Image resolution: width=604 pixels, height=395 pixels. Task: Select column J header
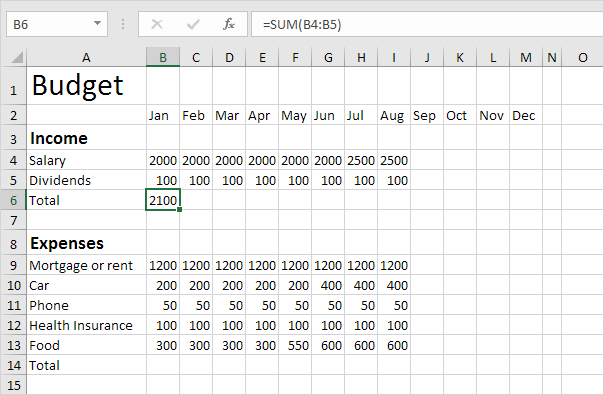click(x=427, y=57)
